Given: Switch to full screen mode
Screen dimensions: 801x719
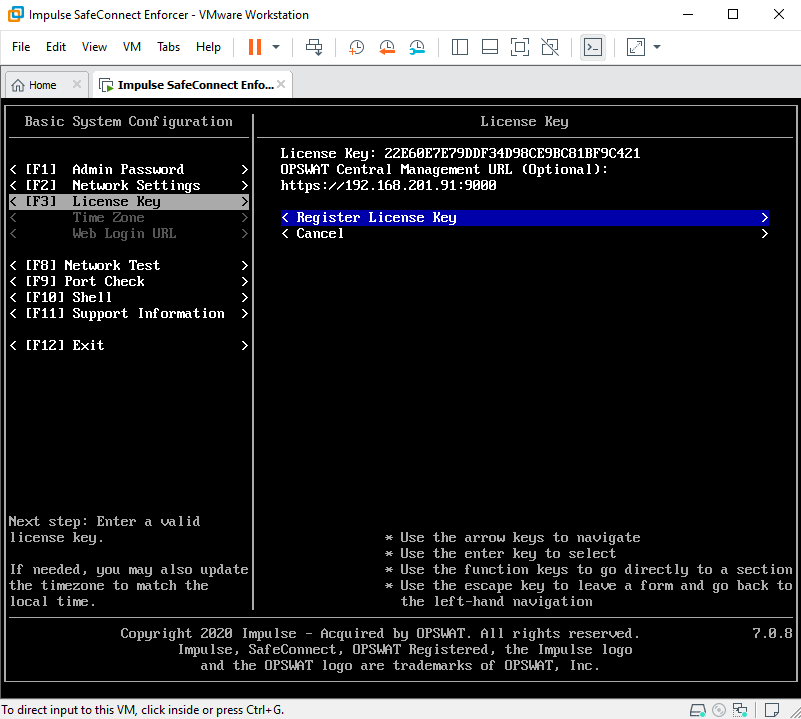Looking at the screenshot, I should click(520, 47).
